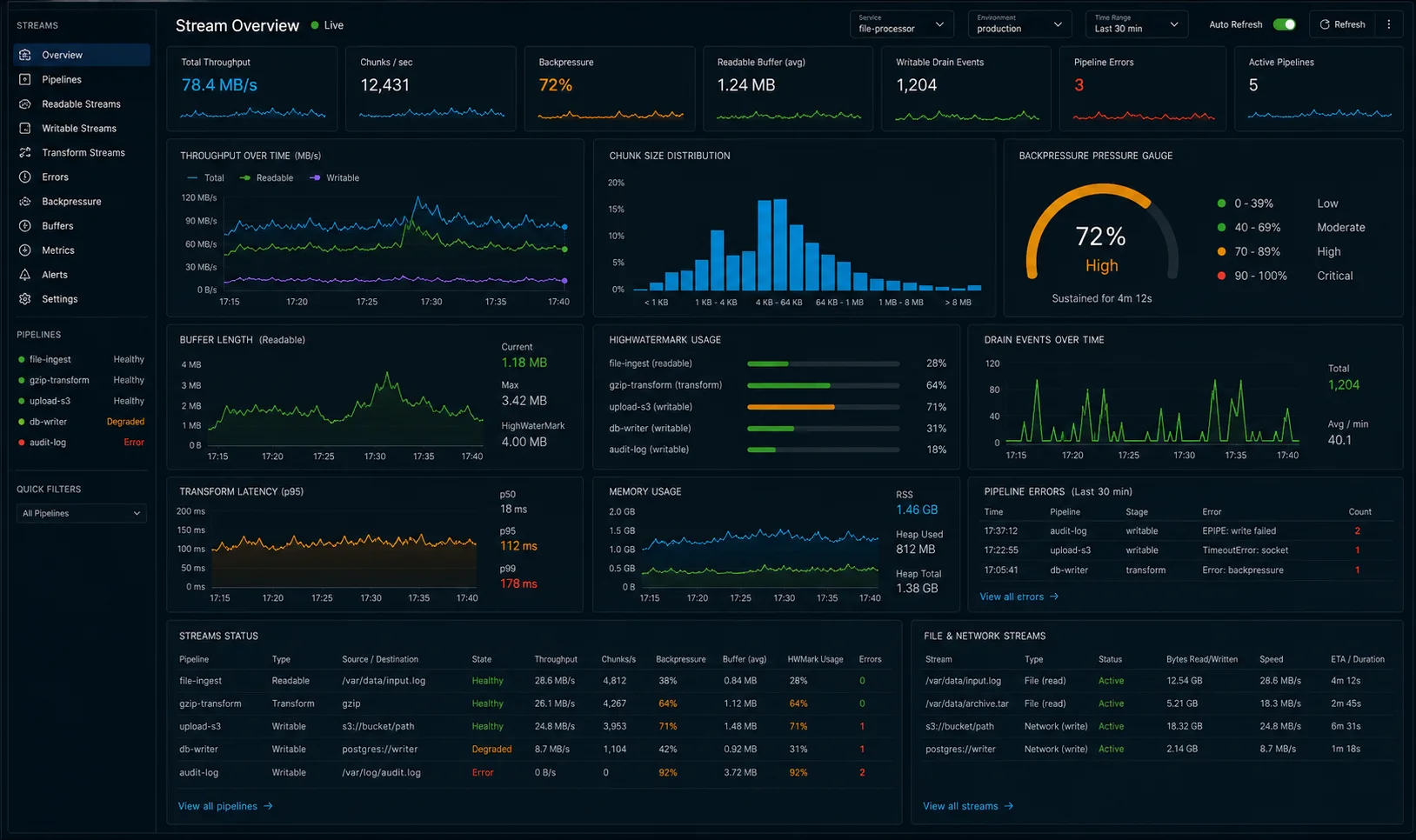Image resolution: width=1416 pixels, height=840 pixels.
Task: Open the Backpressure page
Action: point(82,201)
